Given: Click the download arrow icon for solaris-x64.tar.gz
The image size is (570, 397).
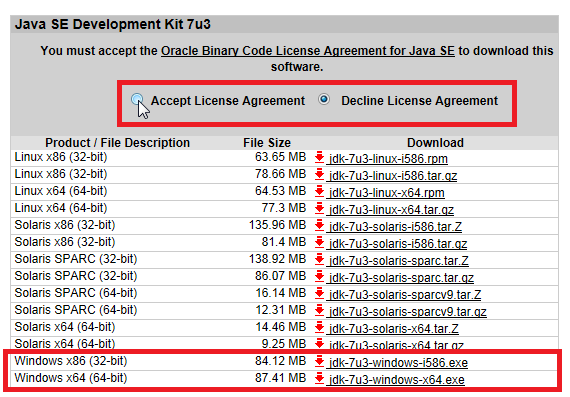Looking at the screenshot, I should (x=320, y=344).
